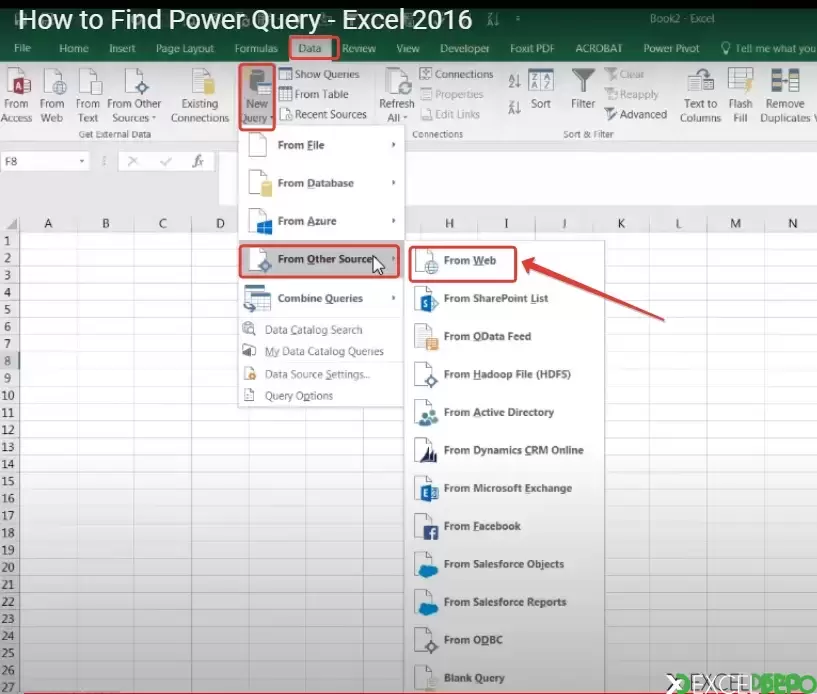Click Reapply filter
Screen dimensions: 817x694
tap(632, 94)
